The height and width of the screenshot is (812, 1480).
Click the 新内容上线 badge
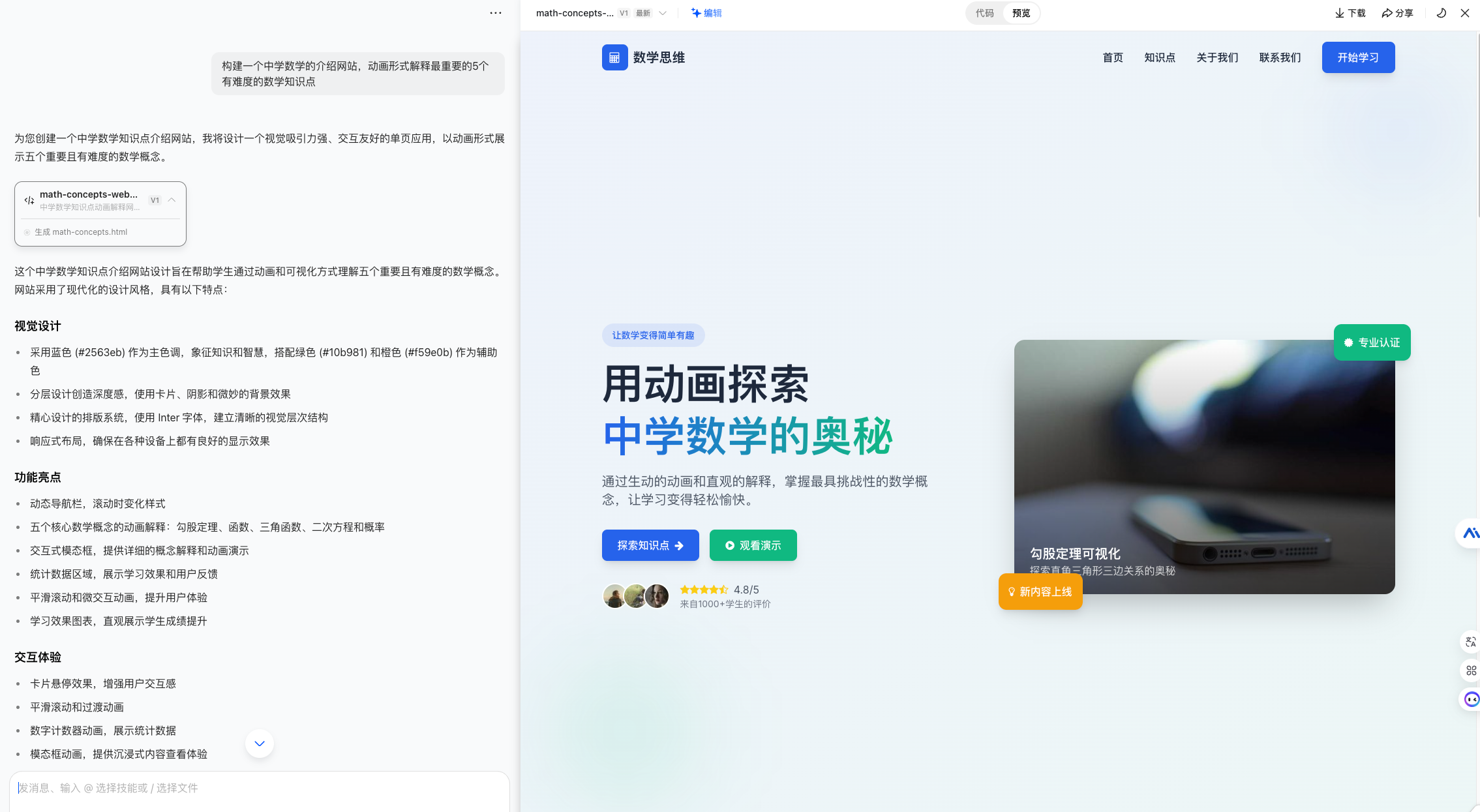pyautogui.click(x=1040, y=592)
